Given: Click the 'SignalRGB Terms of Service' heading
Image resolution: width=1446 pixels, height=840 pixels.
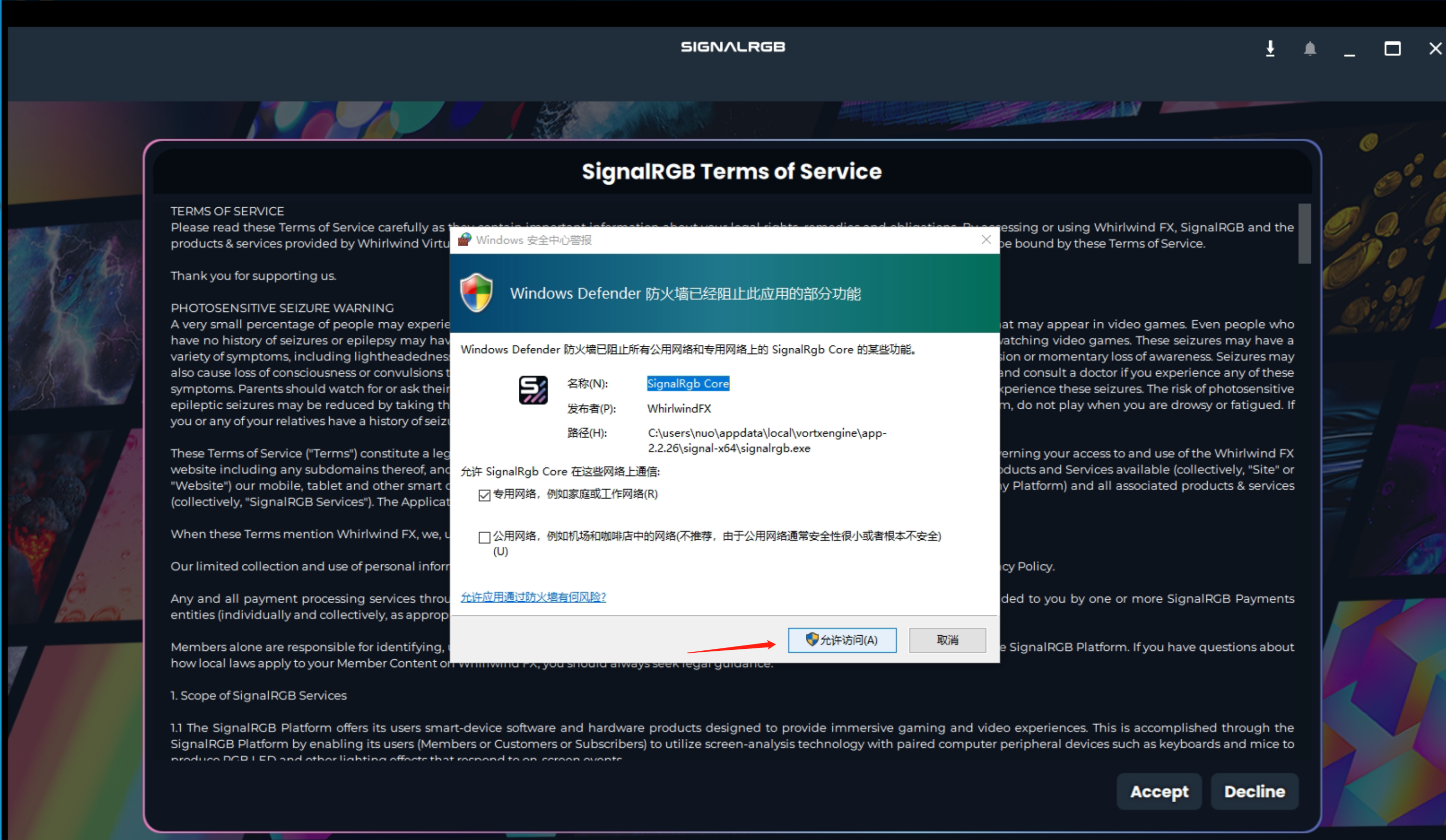Looking at the screenshot, I should (732, 171).
